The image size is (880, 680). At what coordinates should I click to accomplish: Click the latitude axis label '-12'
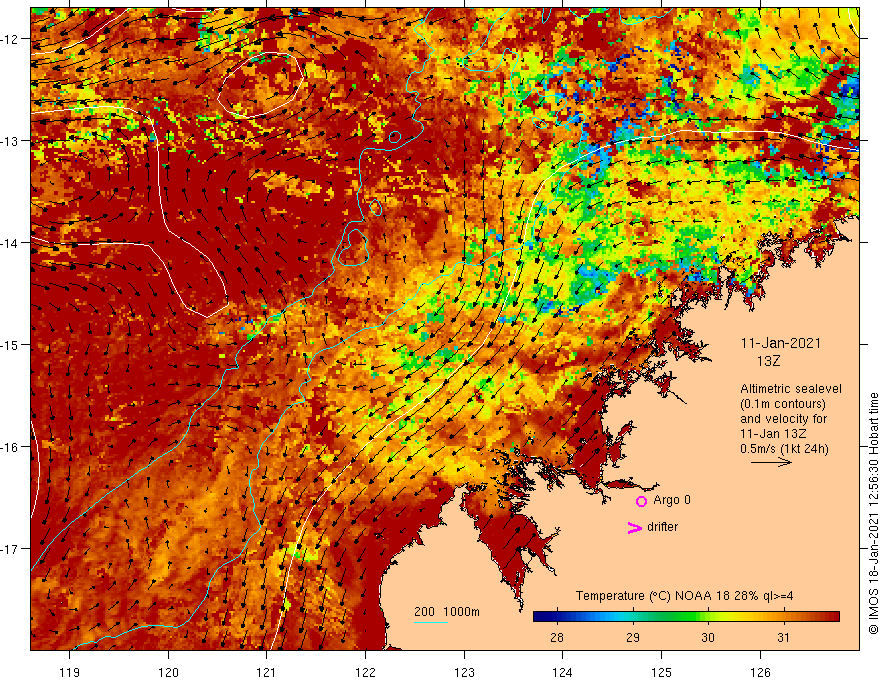pyautogui.click(x=10, y=39)
